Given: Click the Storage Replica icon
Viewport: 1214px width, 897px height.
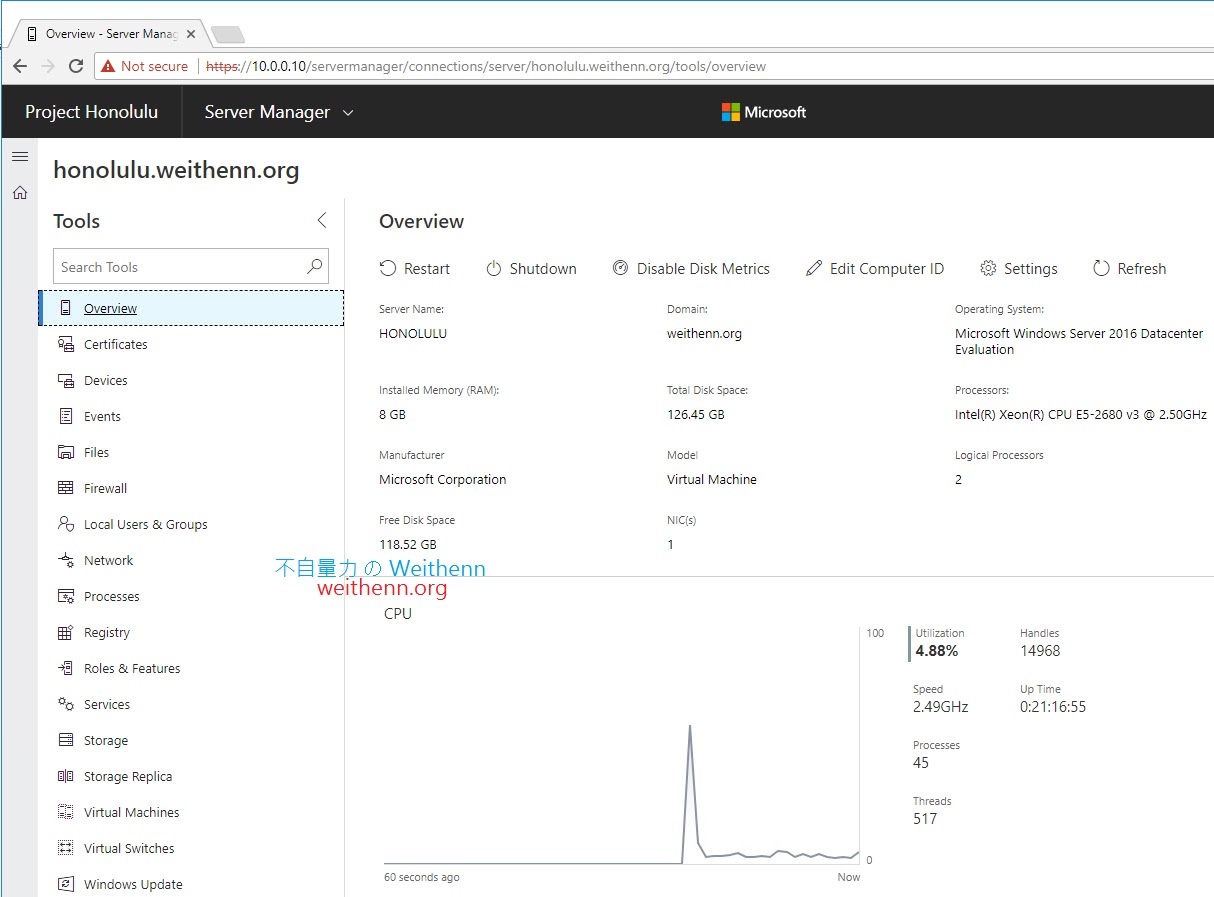Looking at the screenshot, I should coord(66,776).
